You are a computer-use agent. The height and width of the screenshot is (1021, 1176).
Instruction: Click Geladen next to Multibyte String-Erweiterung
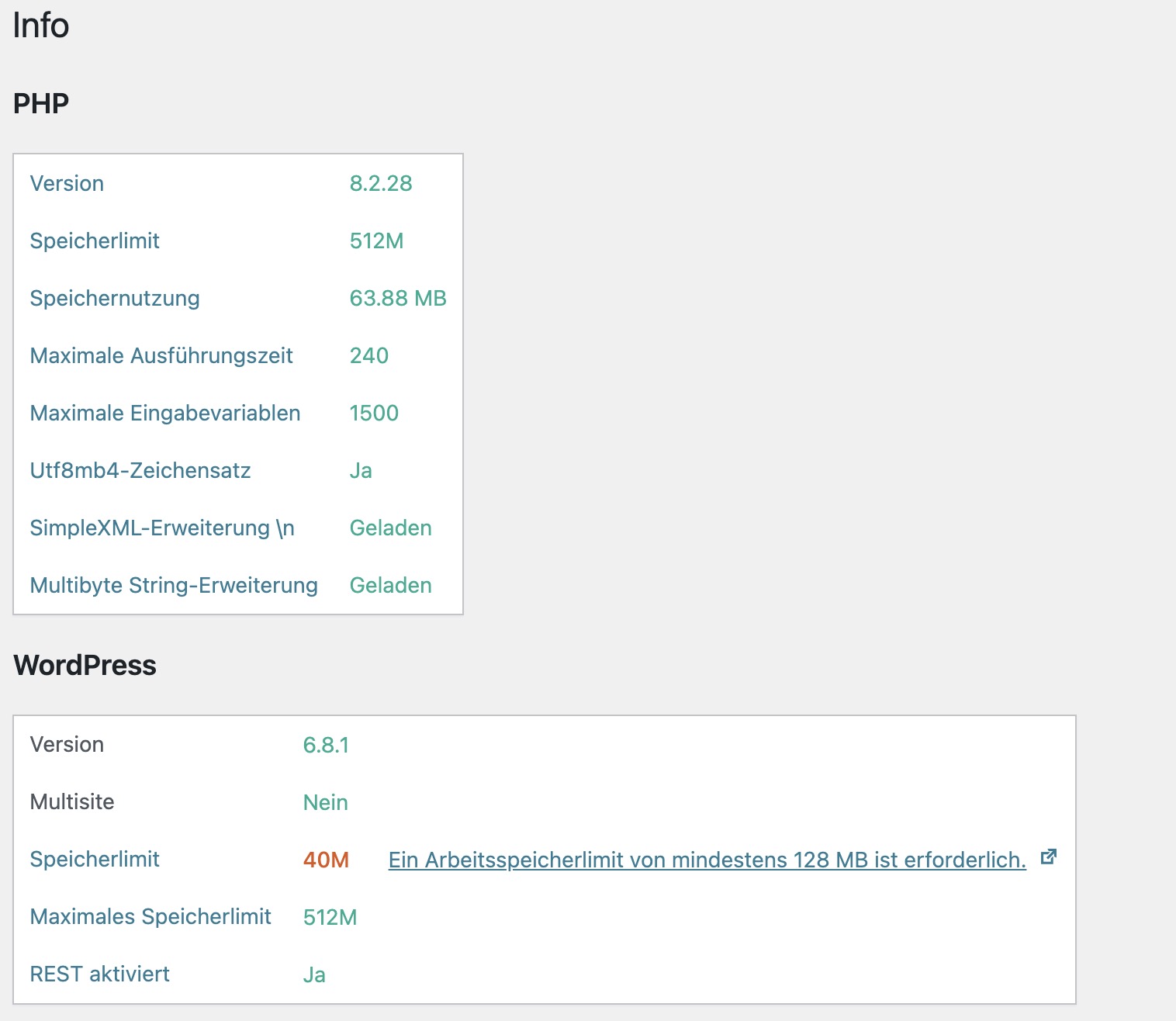click(x=390, y=585)
